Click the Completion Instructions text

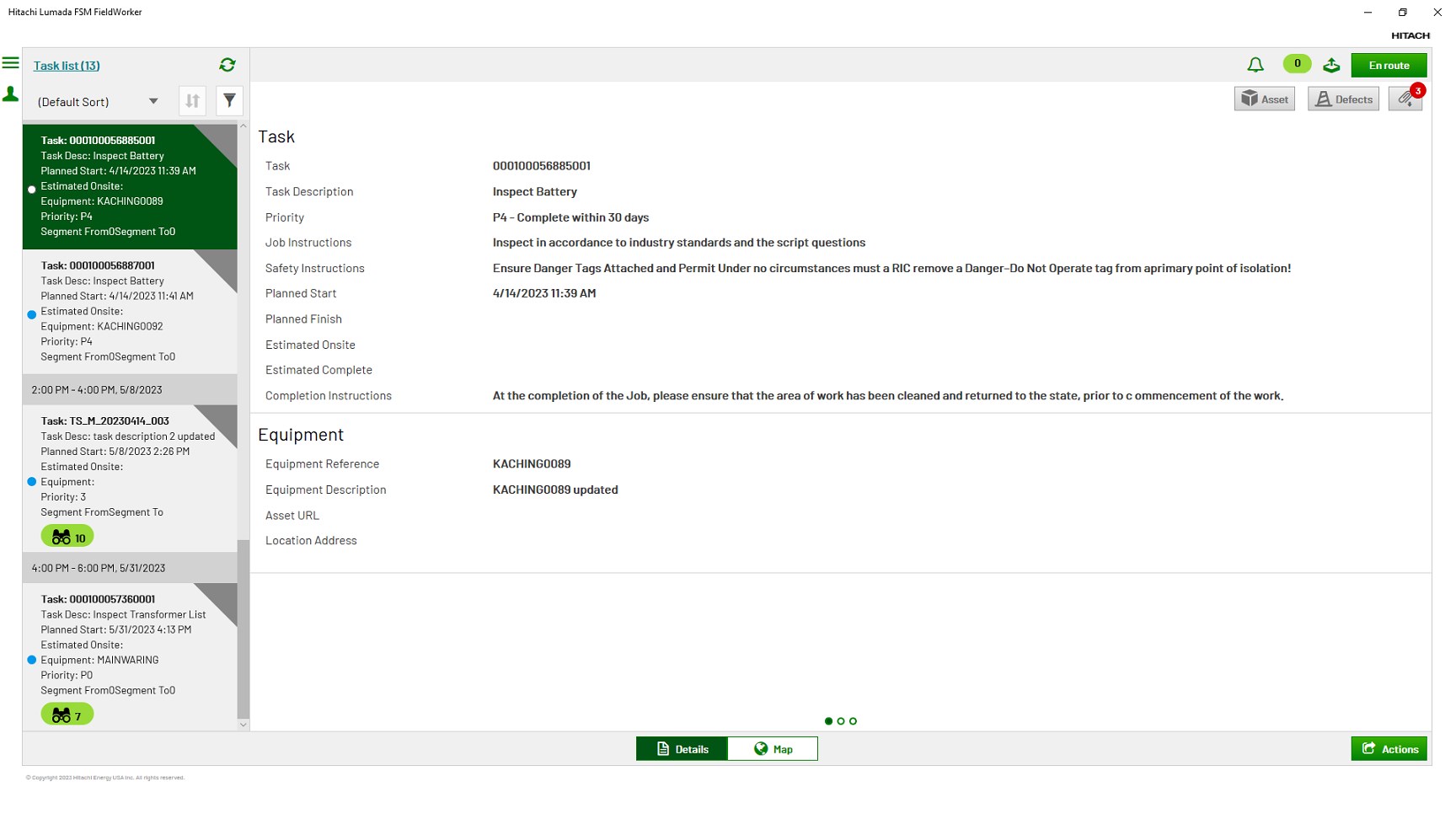888,396
